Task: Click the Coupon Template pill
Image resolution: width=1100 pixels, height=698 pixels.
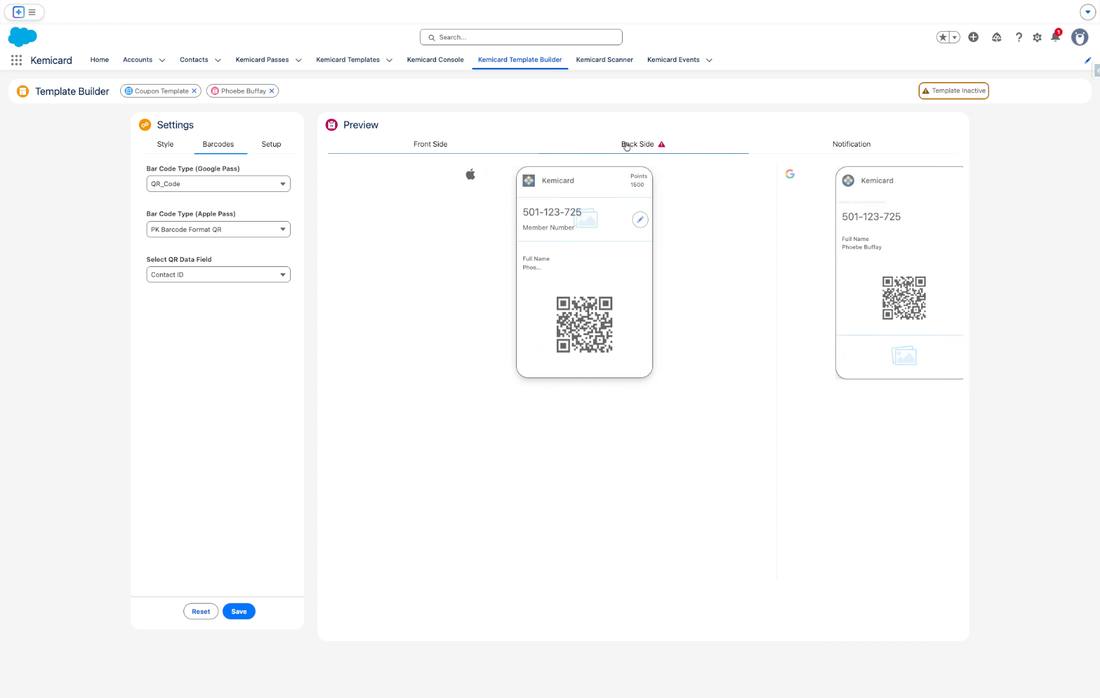Action: pos(161,91)
